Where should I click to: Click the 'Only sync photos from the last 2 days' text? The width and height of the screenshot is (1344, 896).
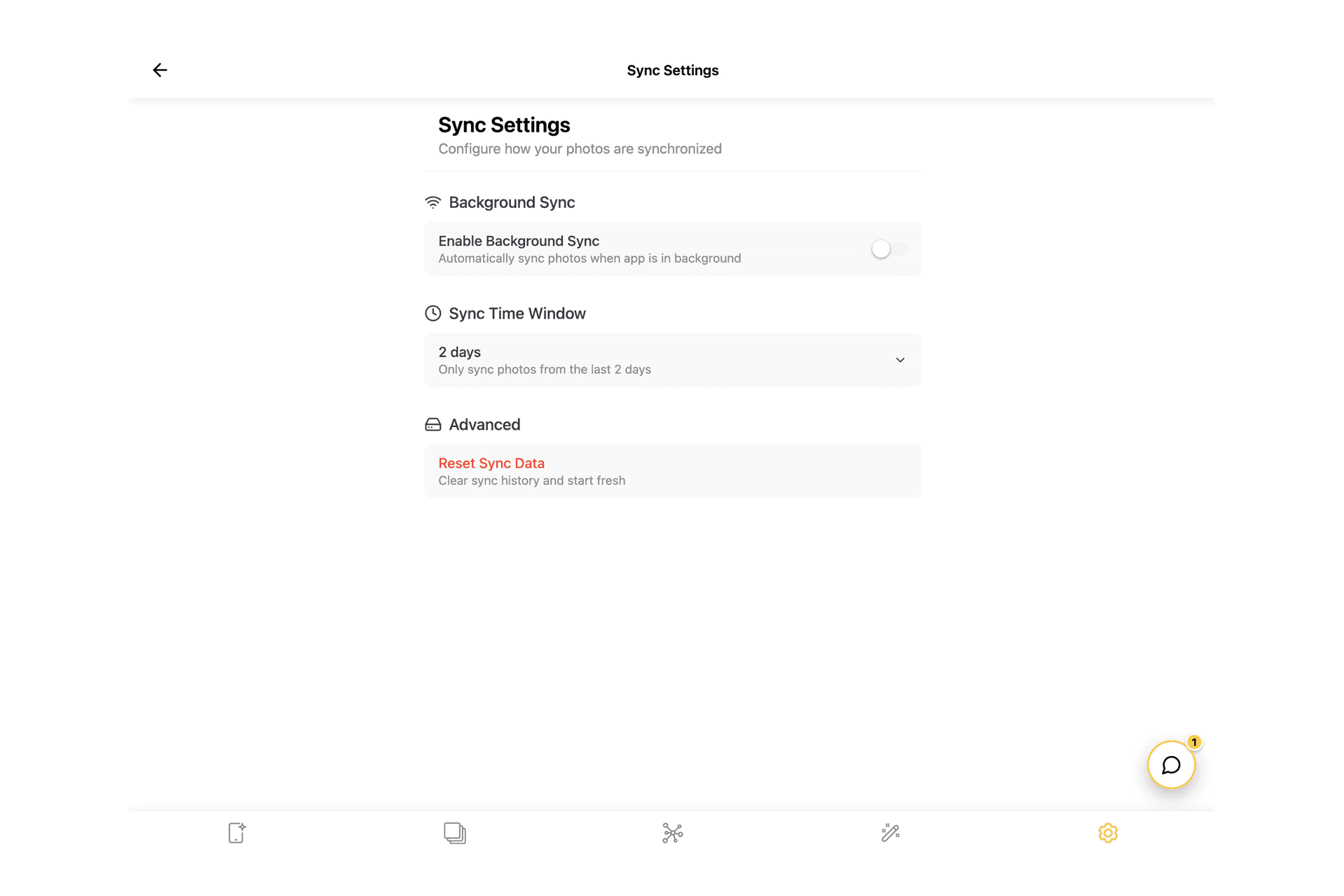coord(545,370)
